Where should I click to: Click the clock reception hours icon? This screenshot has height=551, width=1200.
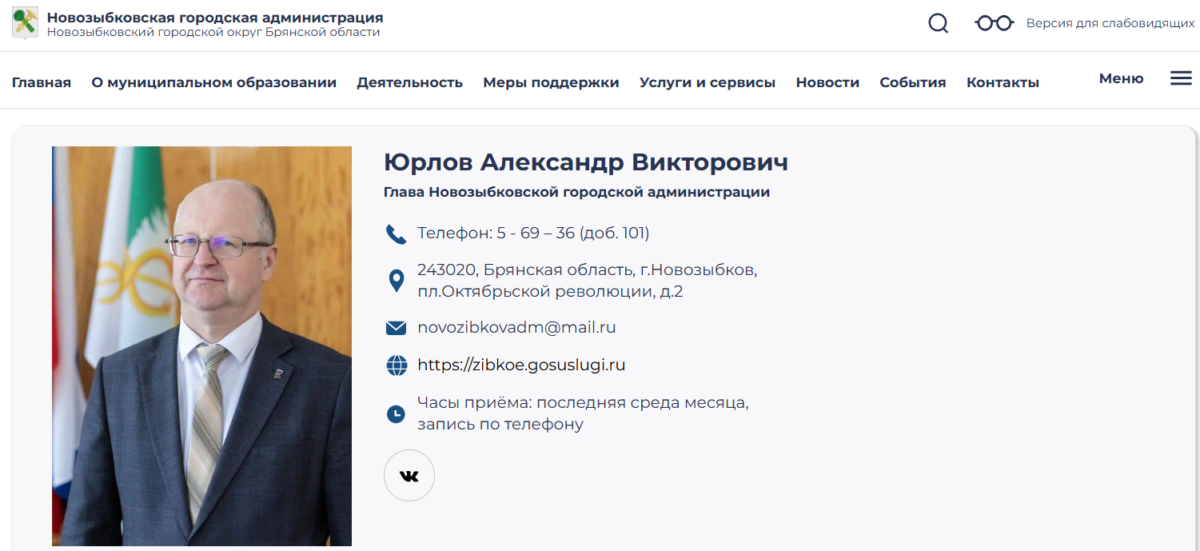click(x=396, y=413)
